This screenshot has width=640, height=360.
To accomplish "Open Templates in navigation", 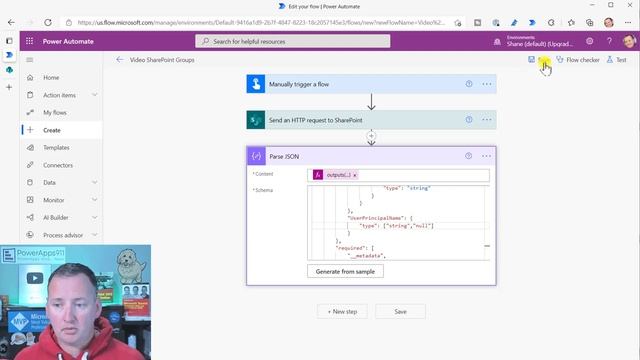I will [56, 147].
